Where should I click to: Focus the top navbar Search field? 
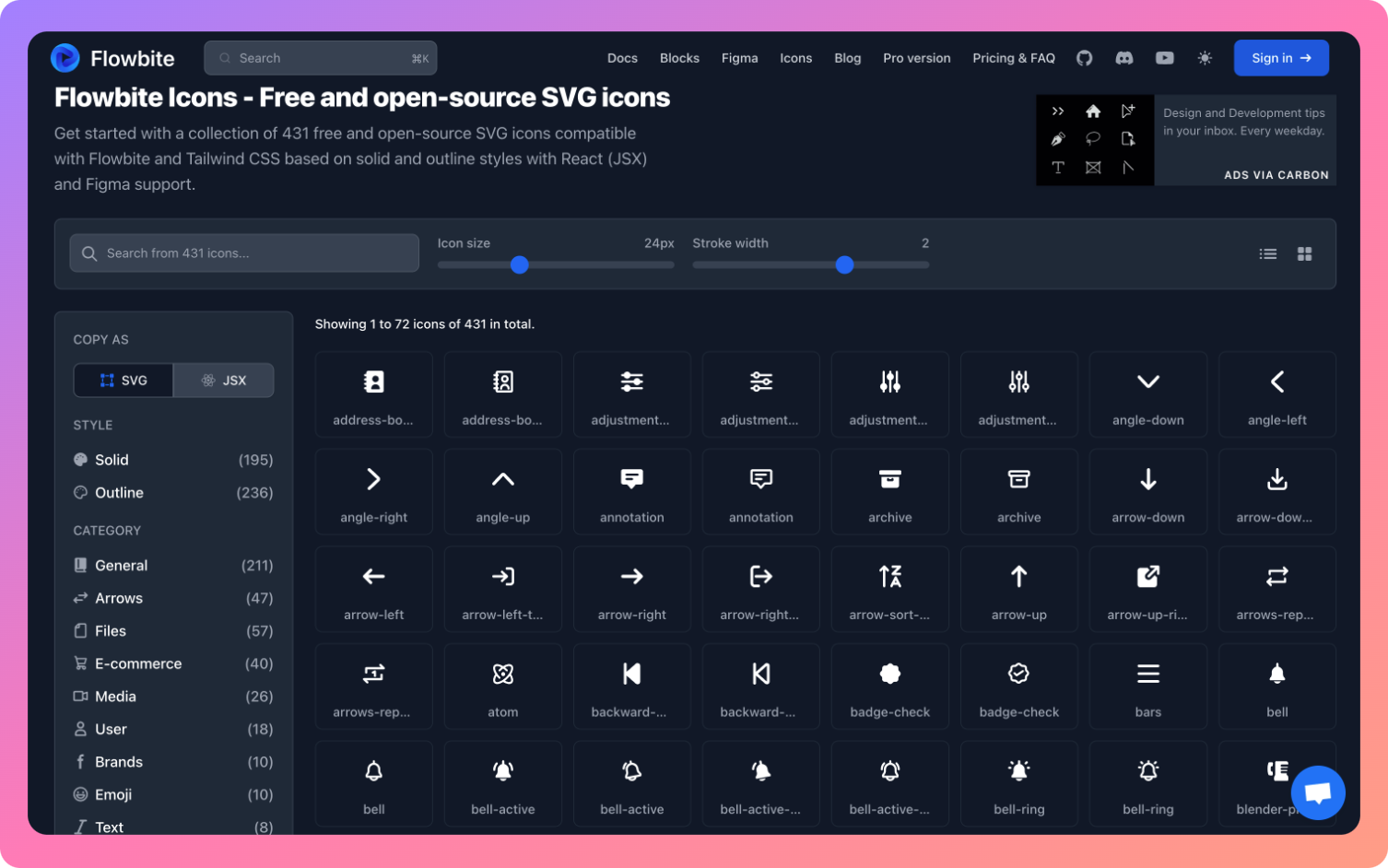320,58
